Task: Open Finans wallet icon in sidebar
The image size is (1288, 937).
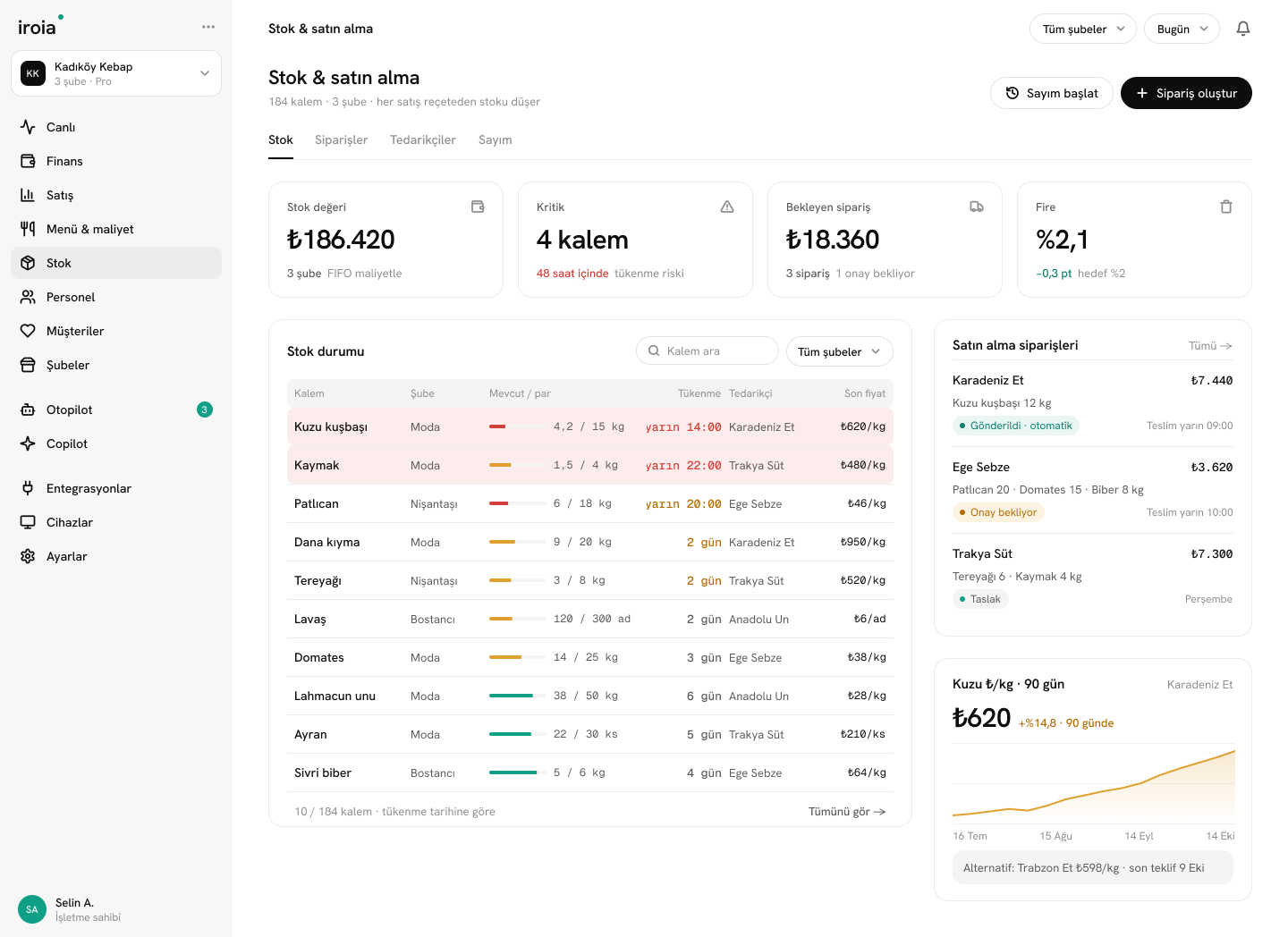Action: coord(28,161)
